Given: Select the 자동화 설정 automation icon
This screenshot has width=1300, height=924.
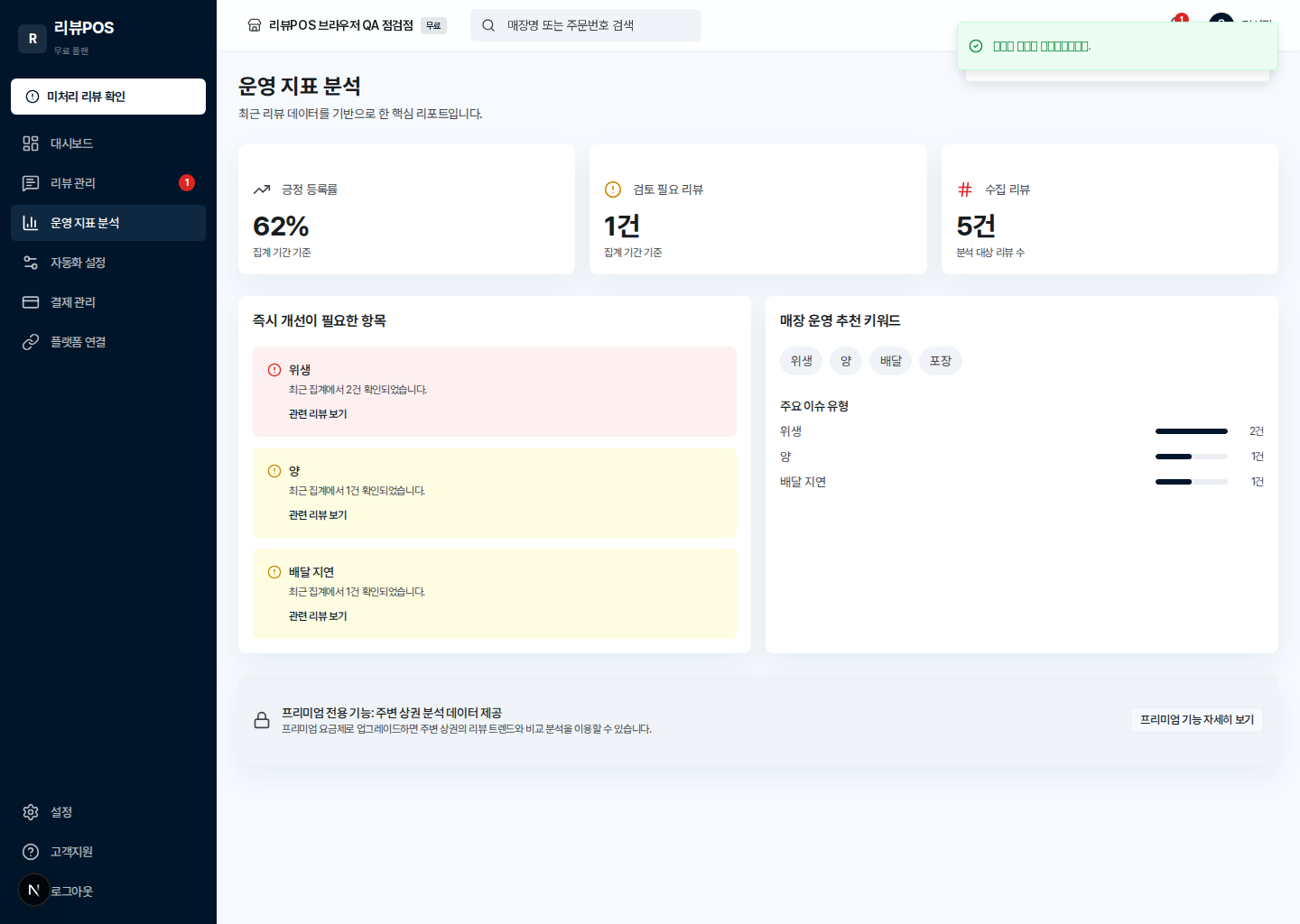Looking at the screenshot, I should click(30, 262).
